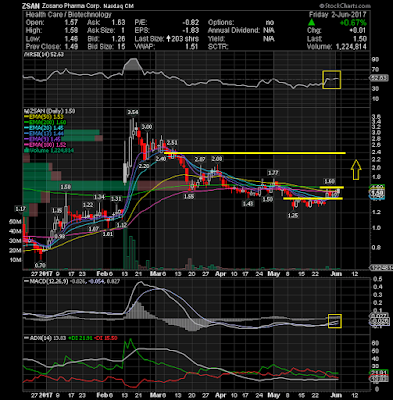Click the 3.56 price peak label

coord(132,112)
